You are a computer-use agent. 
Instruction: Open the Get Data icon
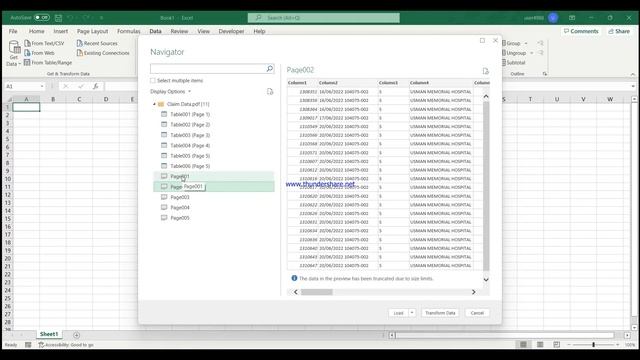coord(14,47)
